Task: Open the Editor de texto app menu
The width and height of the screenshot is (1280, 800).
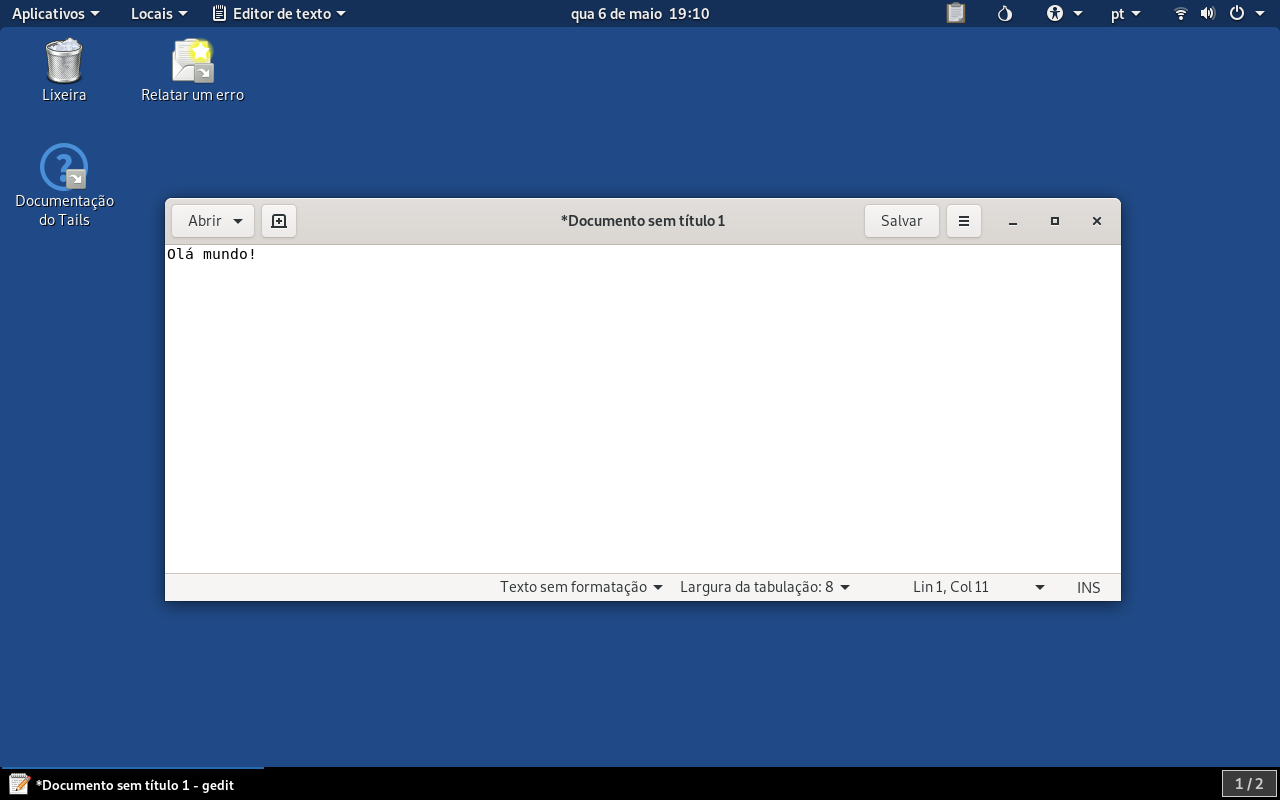Action: click(x=279, y=13)
